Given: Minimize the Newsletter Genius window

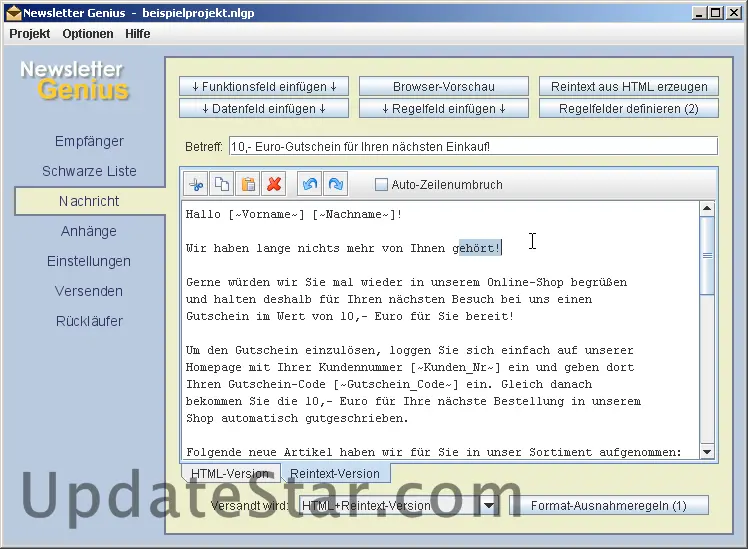Looking at the screenshot, I should [698, 13].
